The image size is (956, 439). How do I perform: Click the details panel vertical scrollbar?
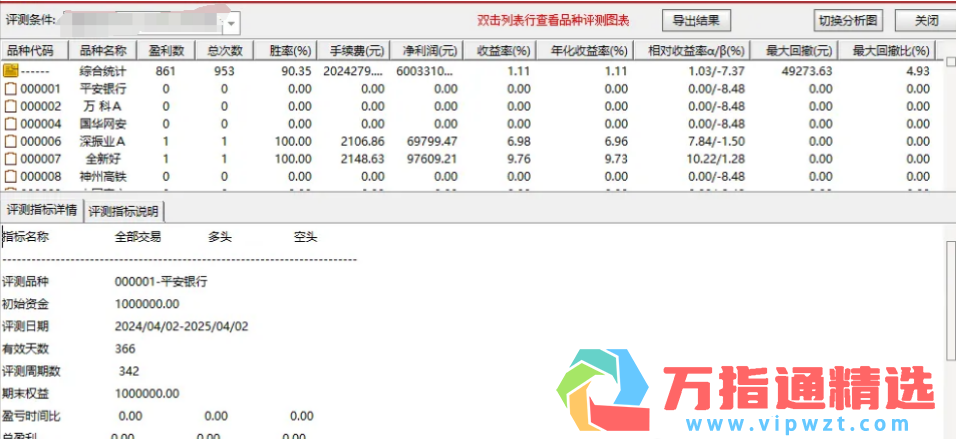(951, 300)
